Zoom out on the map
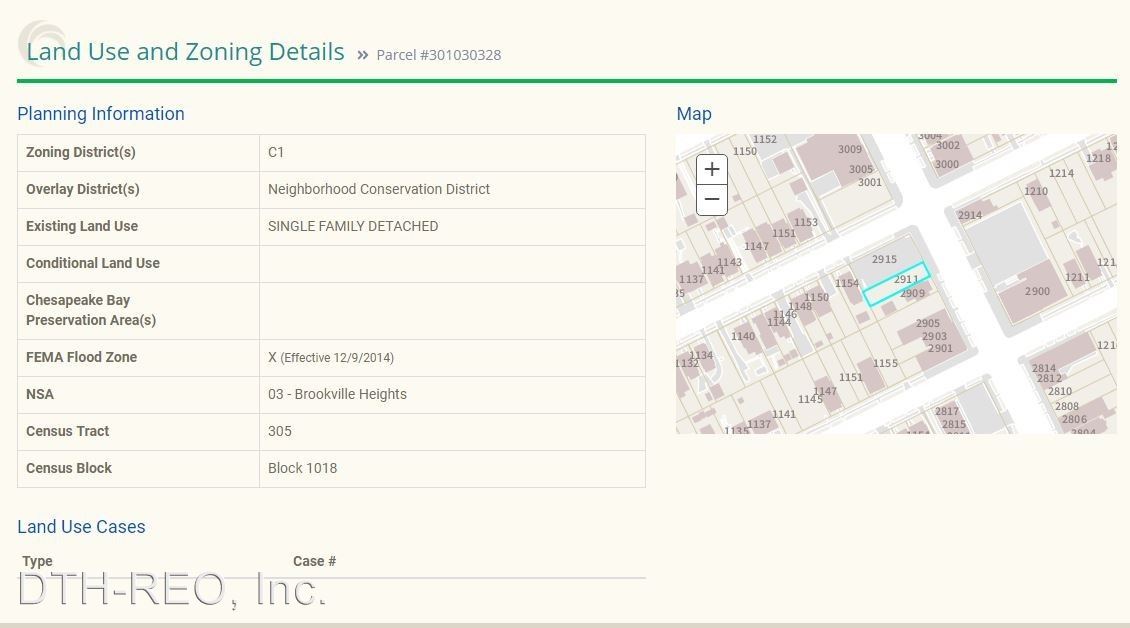The width and height of the screenshot is (1130, 628). (711, 199)
